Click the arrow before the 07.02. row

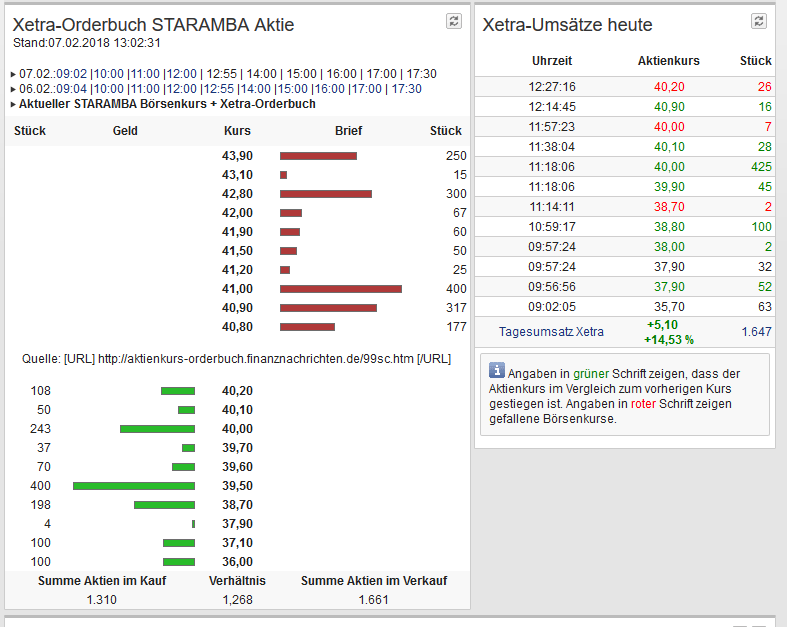[12, 74]
